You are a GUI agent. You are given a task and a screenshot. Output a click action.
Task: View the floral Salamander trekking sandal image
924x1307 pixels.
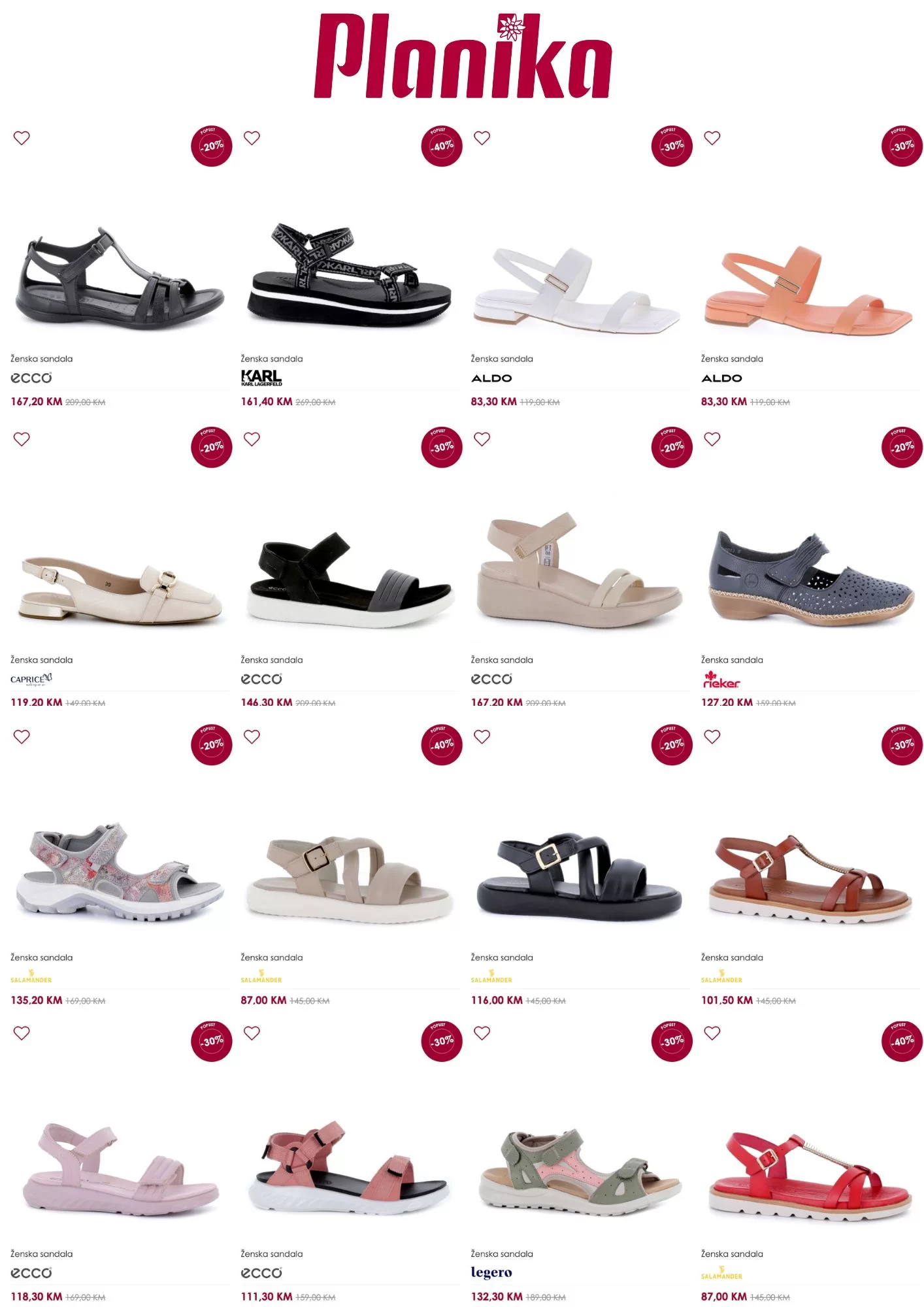tap(120, 872)
